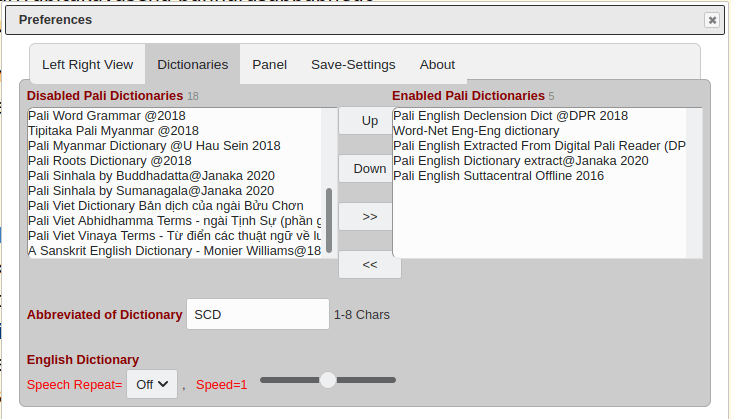
Task: Open the Dictionaries tab
Action: (192, 65)
